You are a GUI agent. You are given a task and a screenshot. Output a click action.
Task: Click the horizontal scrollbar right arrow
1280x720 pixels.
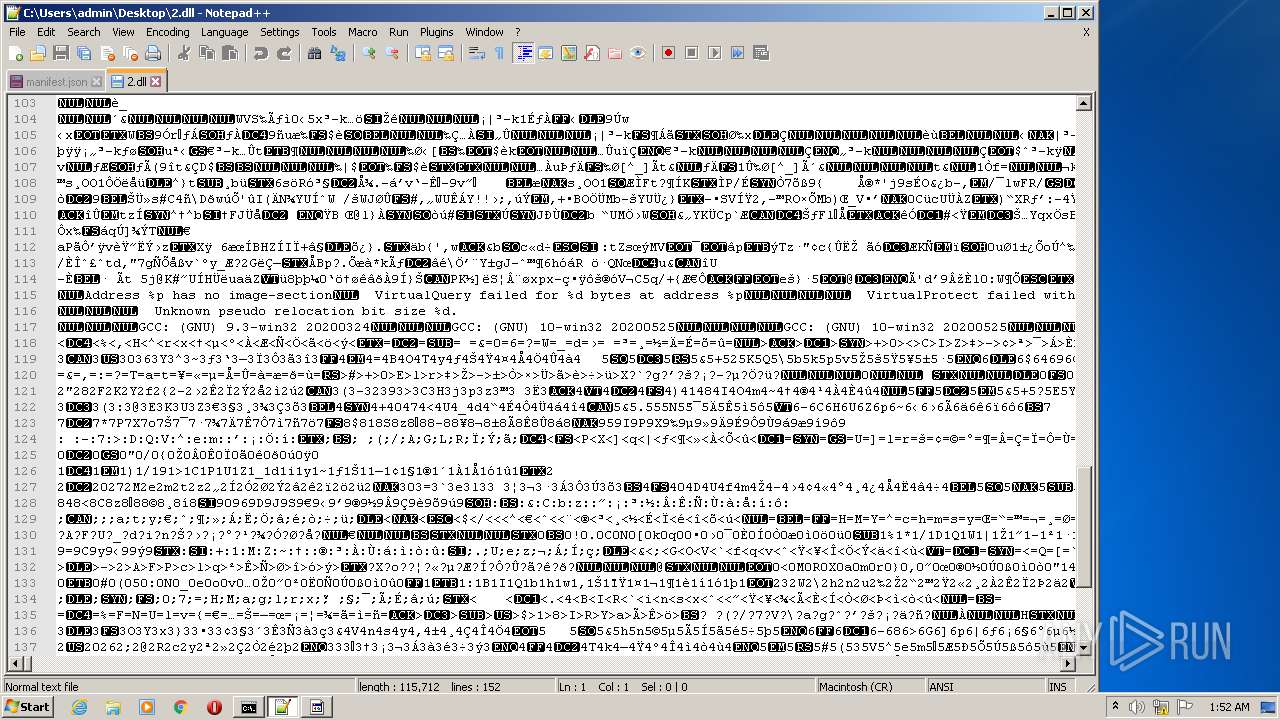point(1067,665)
